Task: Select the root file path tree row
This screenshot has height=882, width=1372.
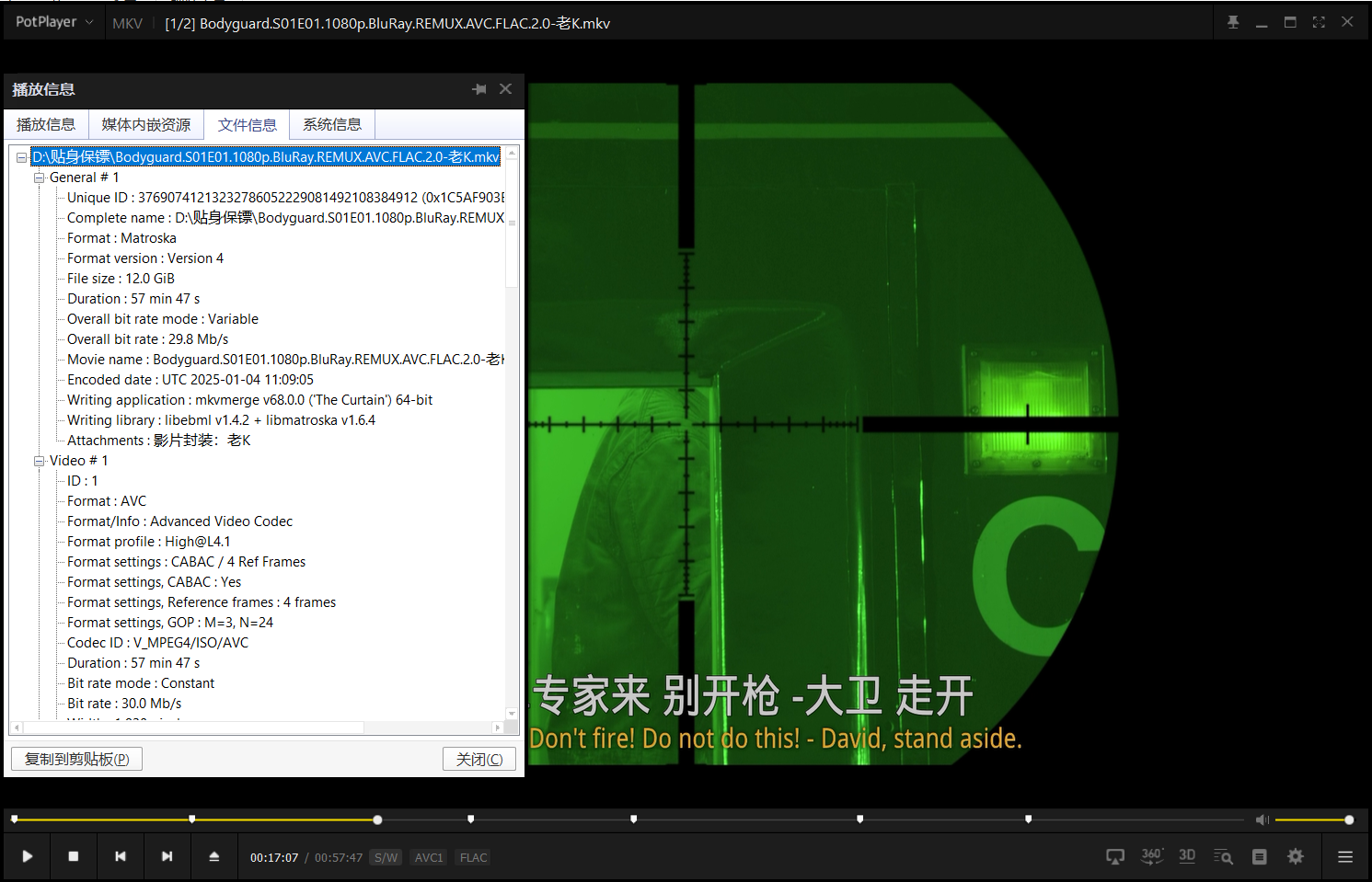Action: click(x=266, y=157)
